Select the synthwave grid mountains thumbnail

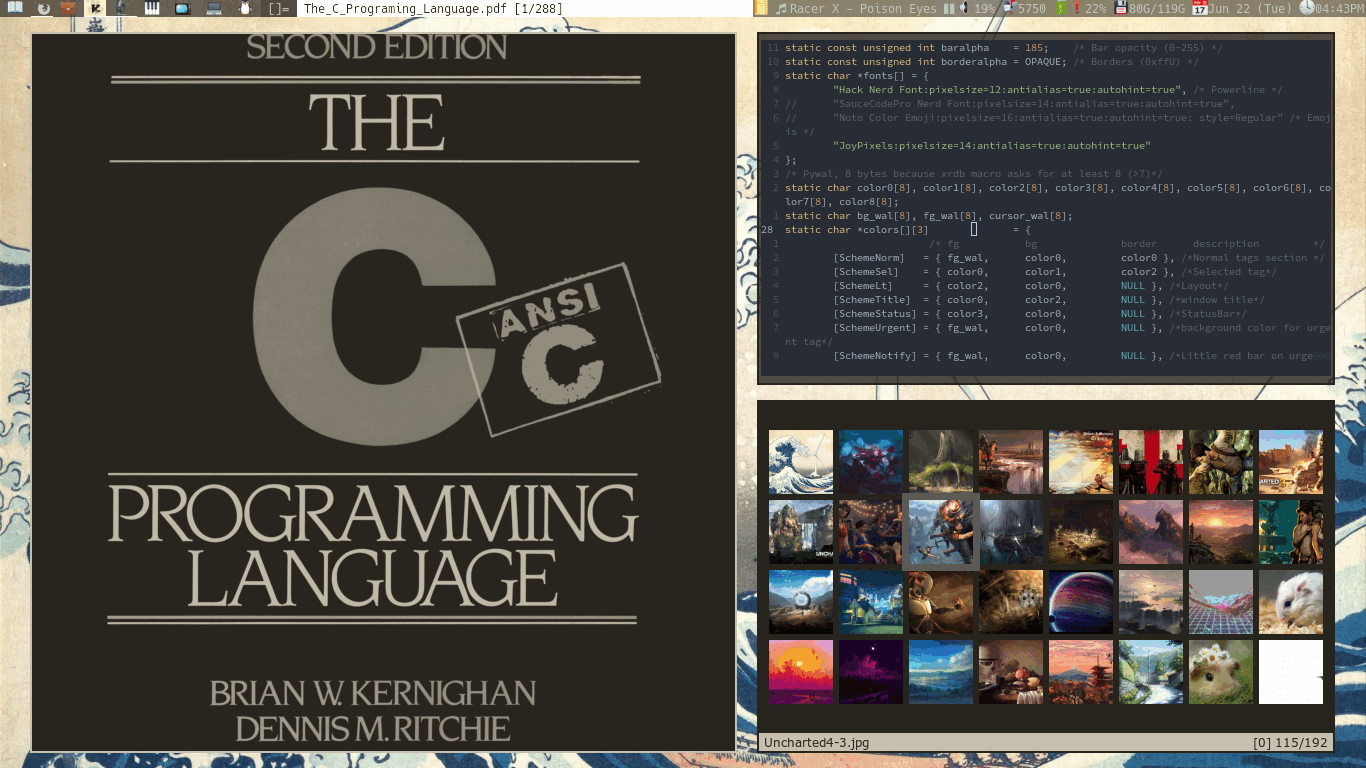point(1221,602)
